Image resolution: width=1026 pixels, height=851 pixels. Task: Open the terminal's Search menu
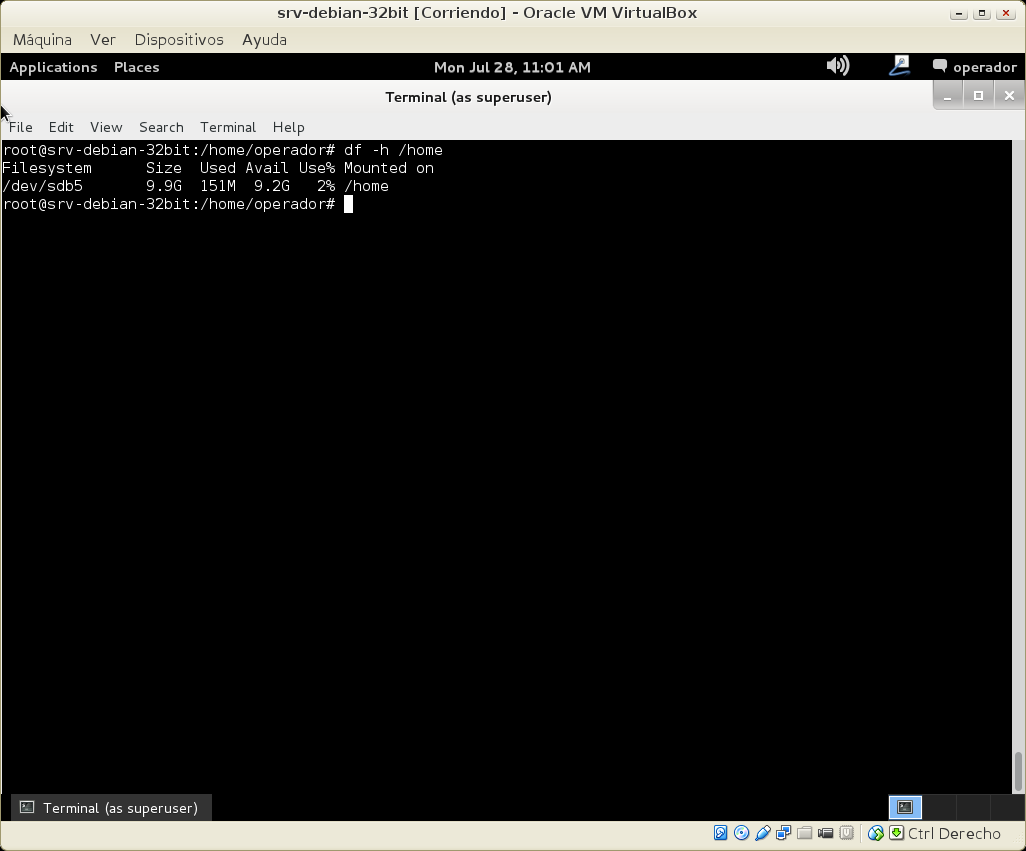tap(161, 127)
